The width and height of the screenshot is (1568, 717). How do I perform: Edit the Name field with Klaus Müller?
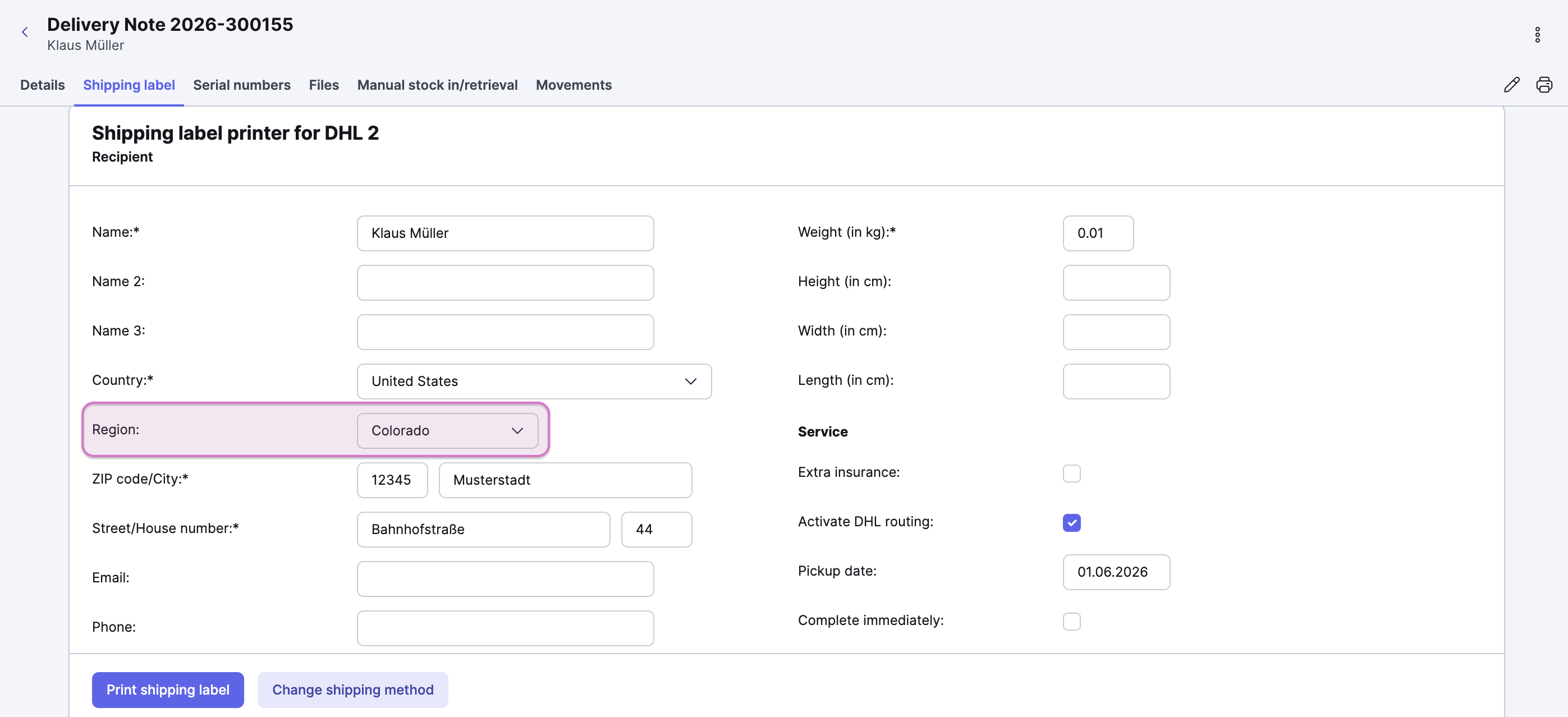point(505,233)
